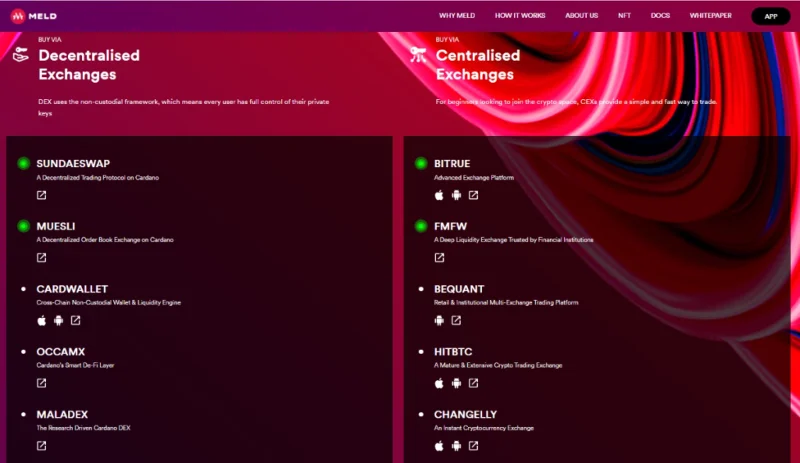This screenshot has width=800, height=463.
Task: Open Bitrue Android app icon
Action: [457, 195]
